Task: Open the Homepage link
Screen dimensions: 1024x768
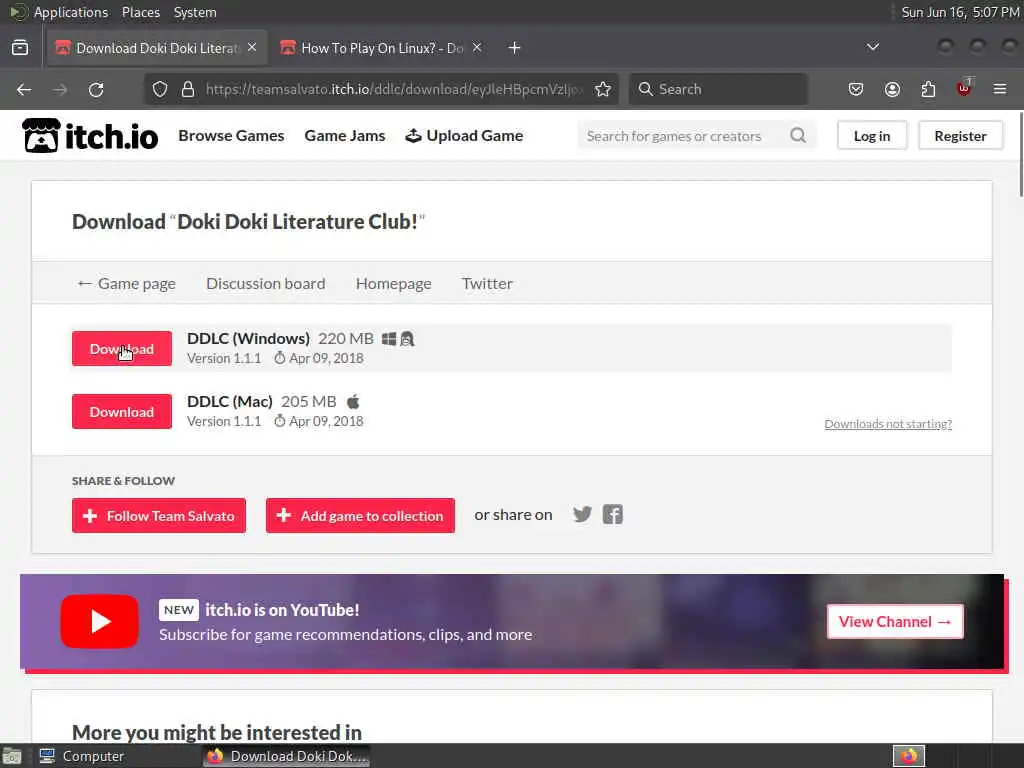Action: click(x=394, y=283)
